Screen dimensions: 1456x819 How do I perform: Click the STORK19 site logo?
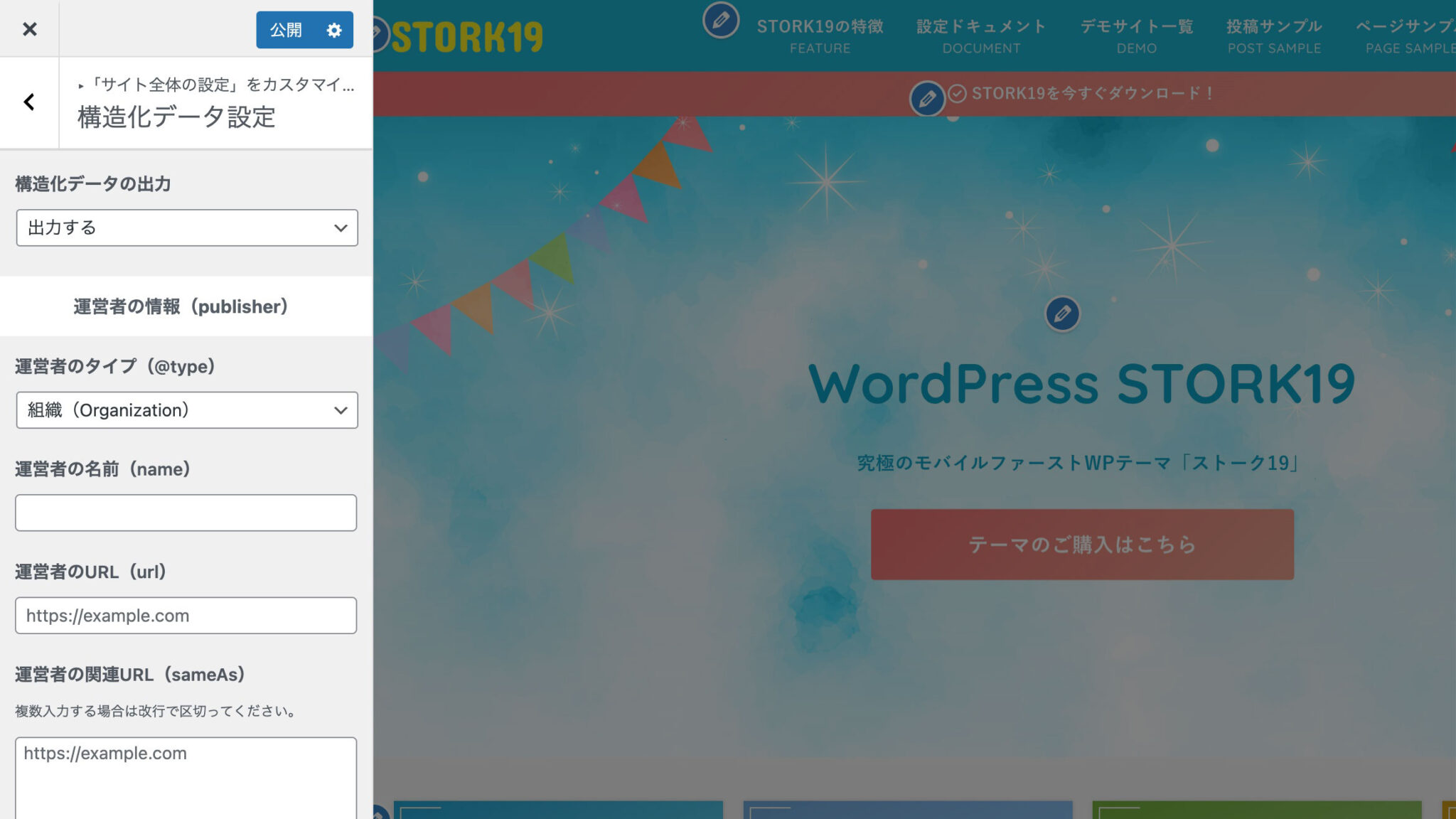pyautogui.click(x=467, y=37)
